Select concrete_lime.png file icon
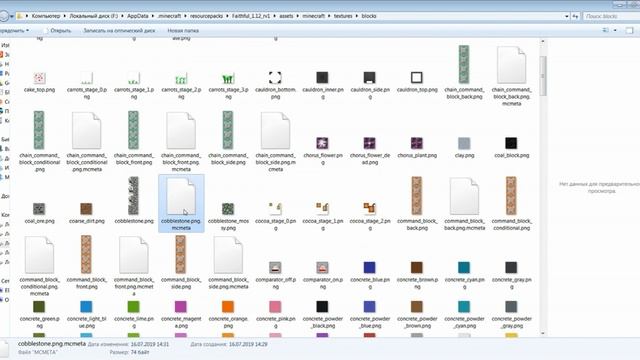This screenshot has width=640, height=360. 133,307
